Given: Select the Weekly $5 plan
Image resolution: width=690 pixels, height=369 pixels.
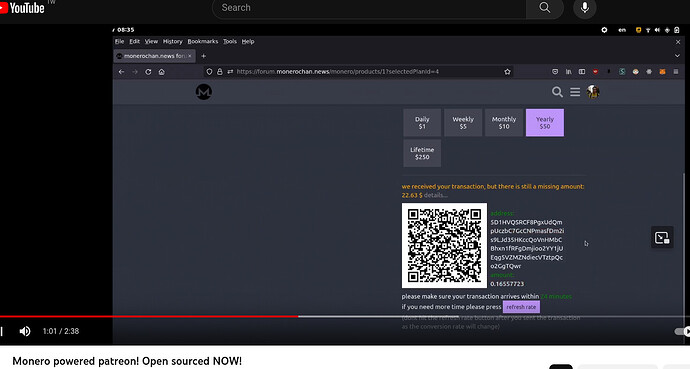Looking at the screenshot, I should tap(463, 123).
